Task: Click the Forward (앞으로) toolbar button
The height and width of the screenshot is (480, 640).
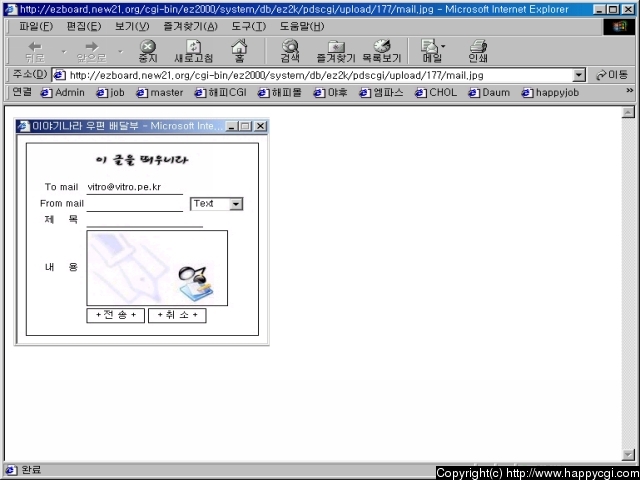Action: coord(91,51)
